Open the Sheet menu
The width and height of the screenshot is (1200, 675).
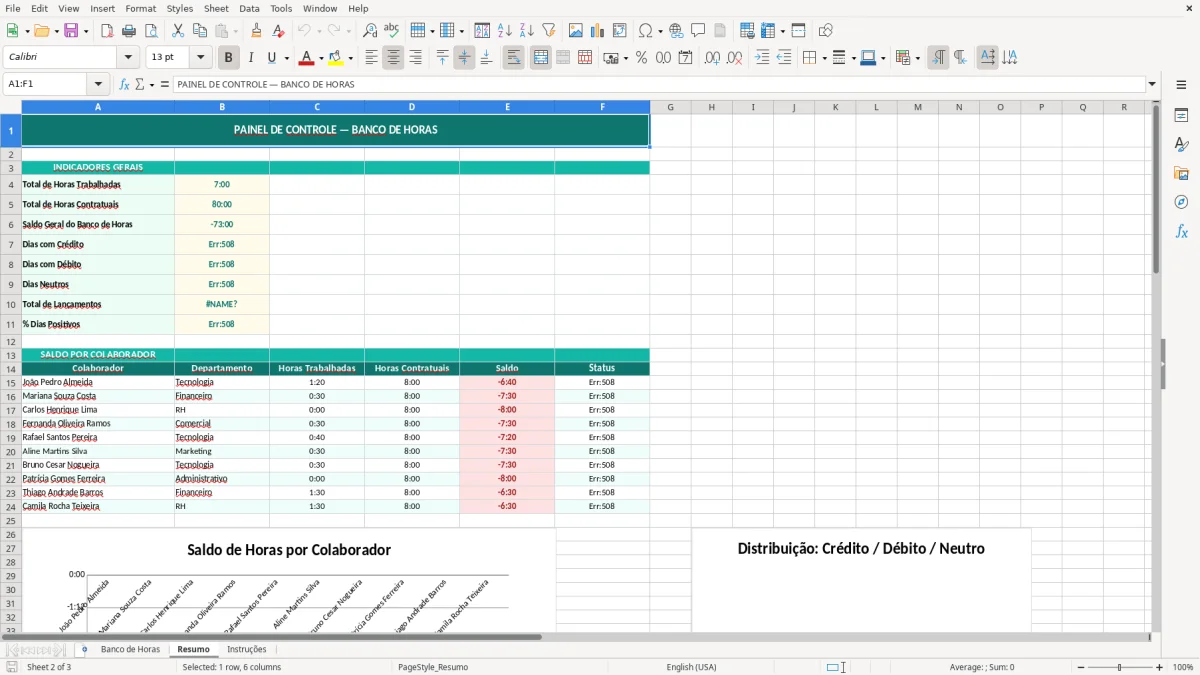point(216,8)
